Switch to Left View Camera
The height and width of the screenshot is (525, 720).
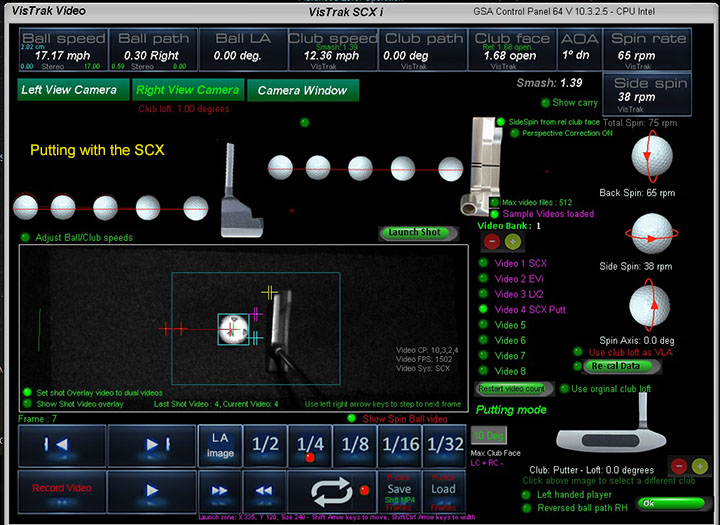point(73,90)
